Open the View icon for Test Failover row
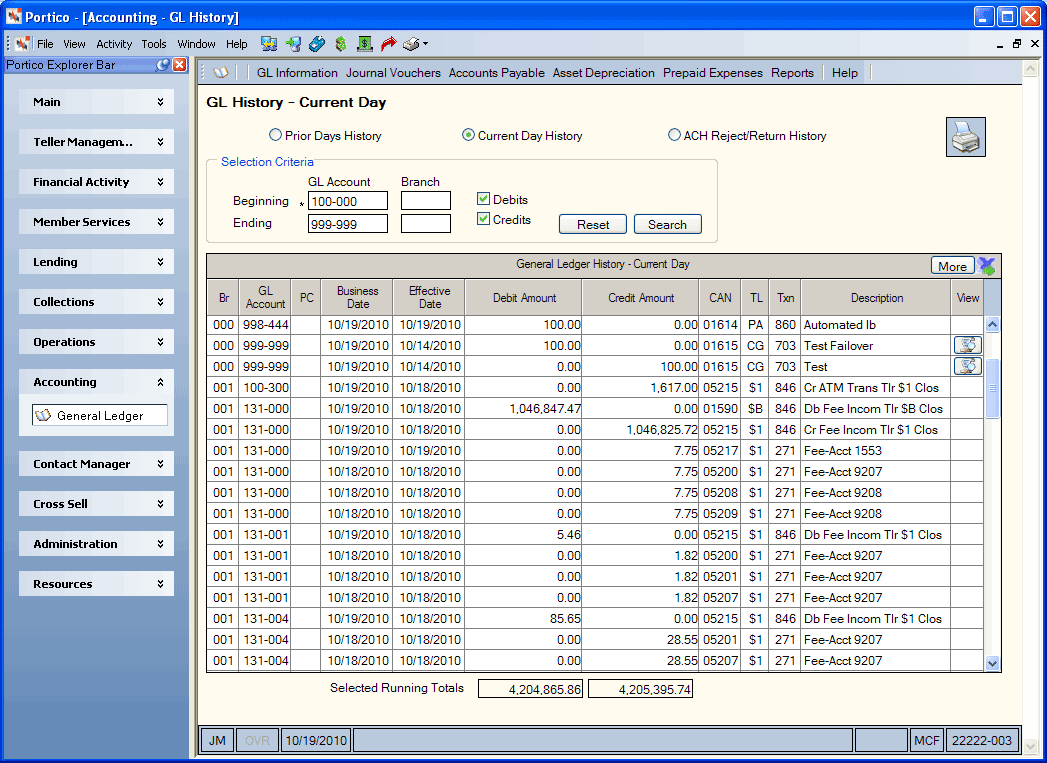This screenshot has width=1047, height=763. click(968, 345)
